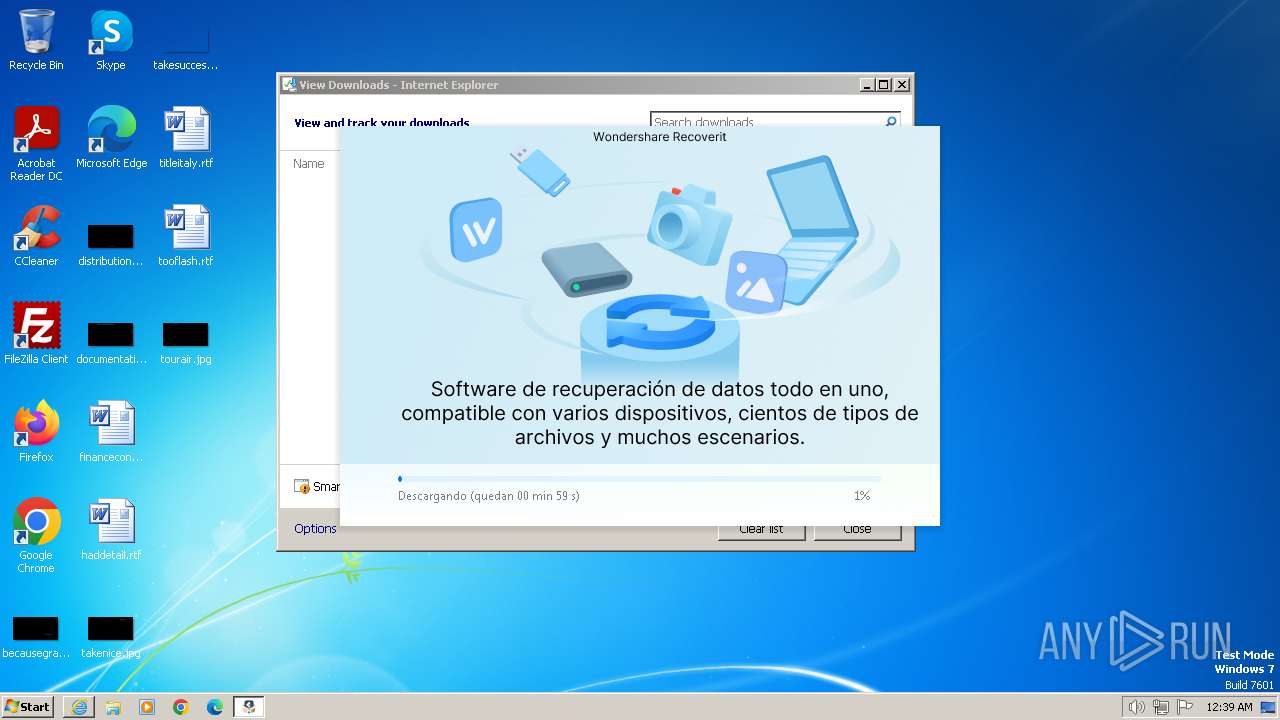Open haddetail.rtf document
The image size is (1280, 720).
(111, 530)
